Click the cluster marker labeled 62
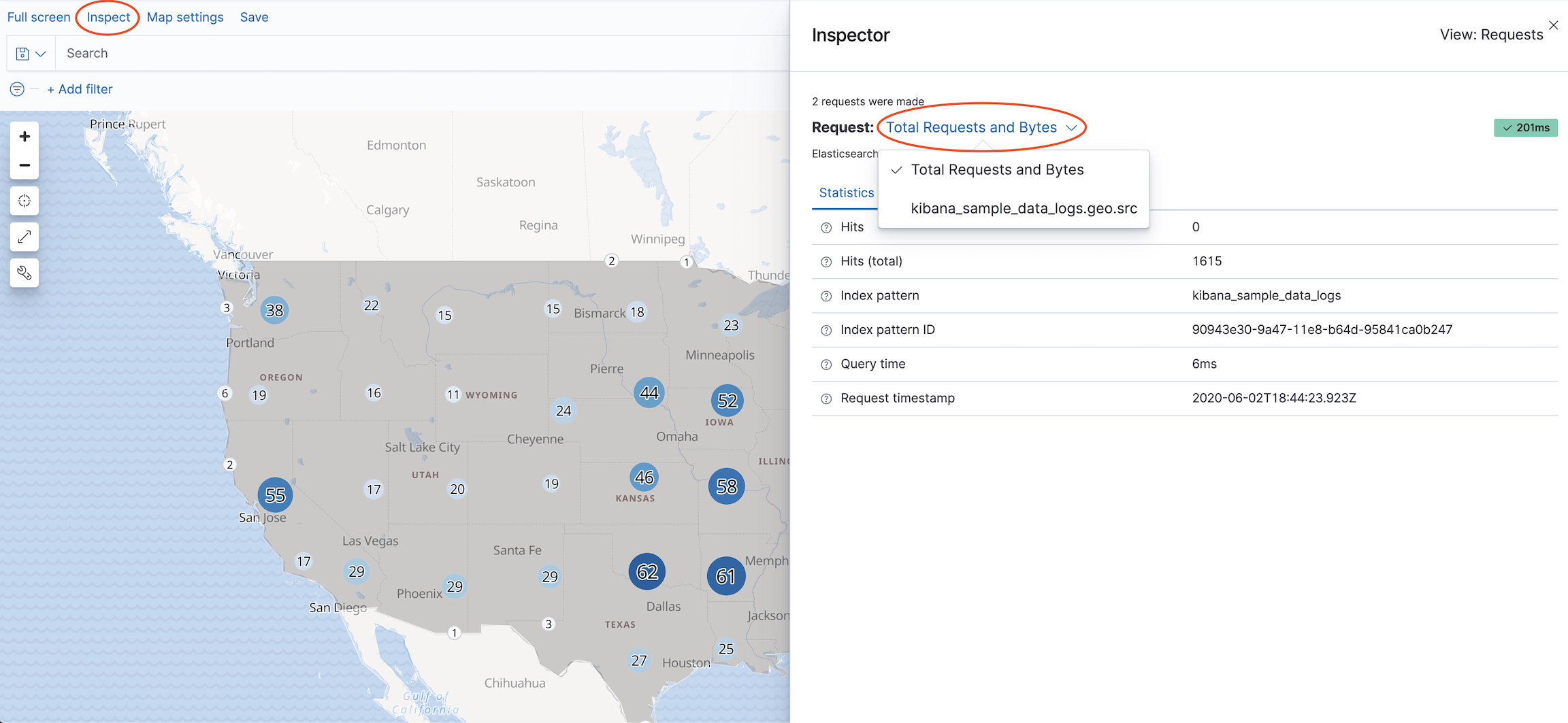This screenshot has height=723, width=1568. [x=647, y=572]
